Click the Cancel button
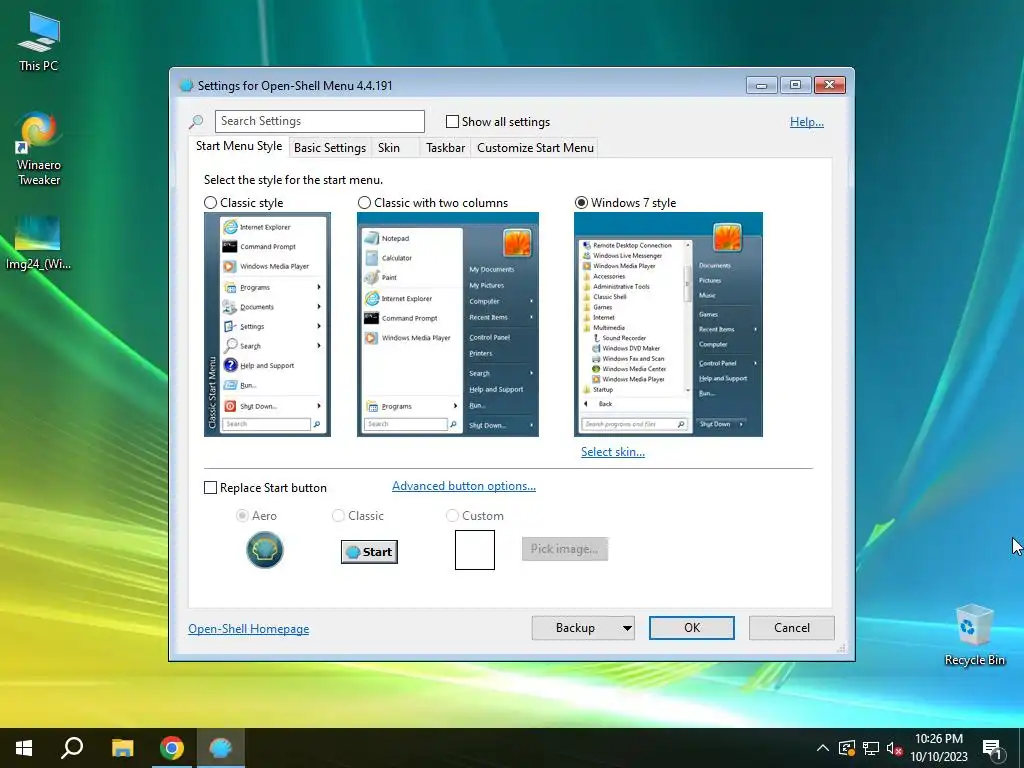 792,628
